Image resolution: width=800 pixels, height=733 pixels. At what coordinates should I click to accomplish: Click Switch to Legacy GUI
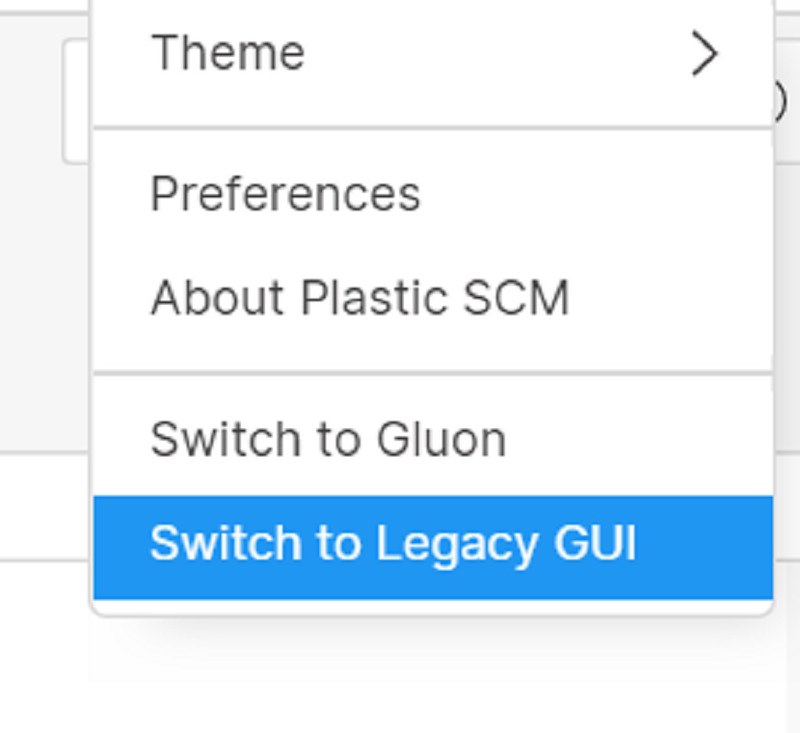[392, 545]
